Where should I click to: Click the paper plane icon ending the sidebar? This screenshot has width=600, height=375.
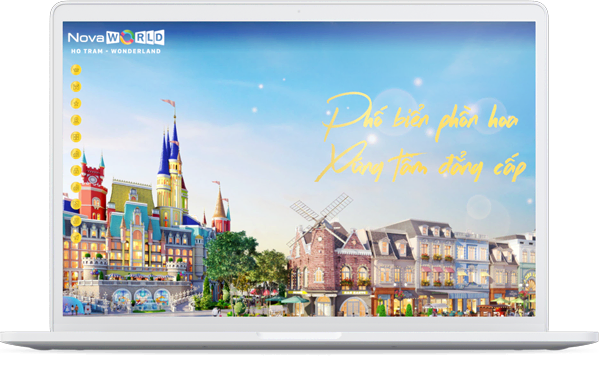click(x=76, y=238)
